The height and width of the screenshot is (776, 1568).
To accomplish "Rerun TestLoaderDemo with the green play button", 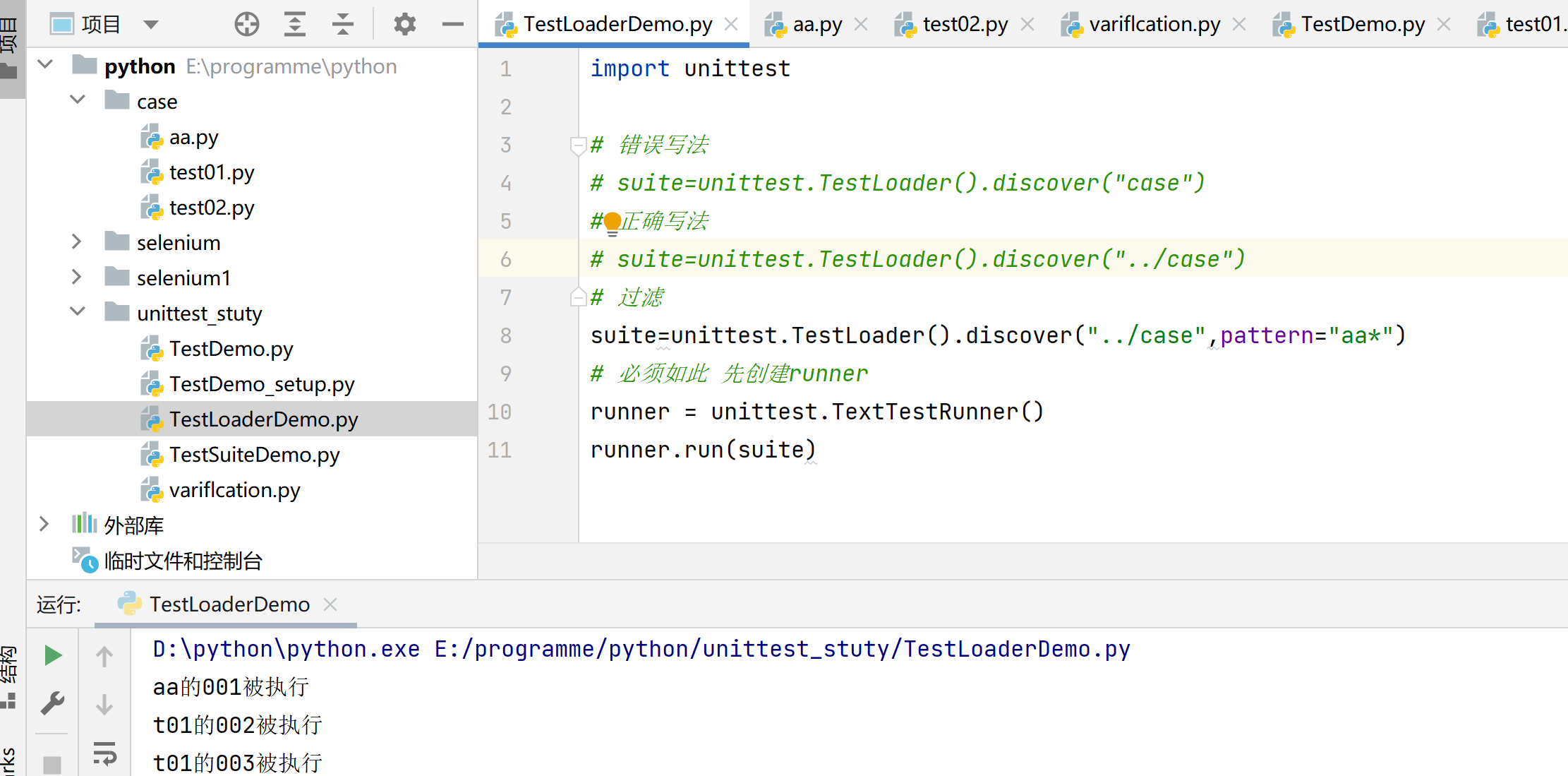I will pos(53,655).
